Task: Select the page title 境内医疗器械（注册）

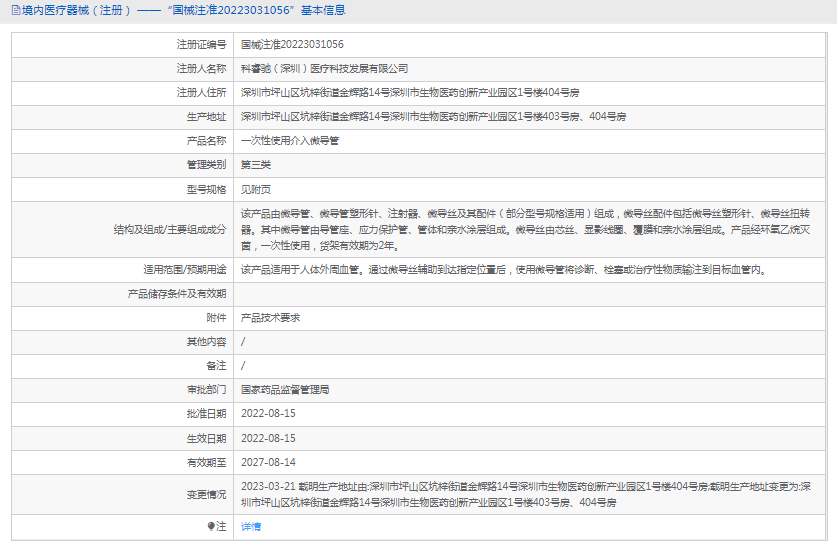Action: pyautogui.click(x=76, y=10)
